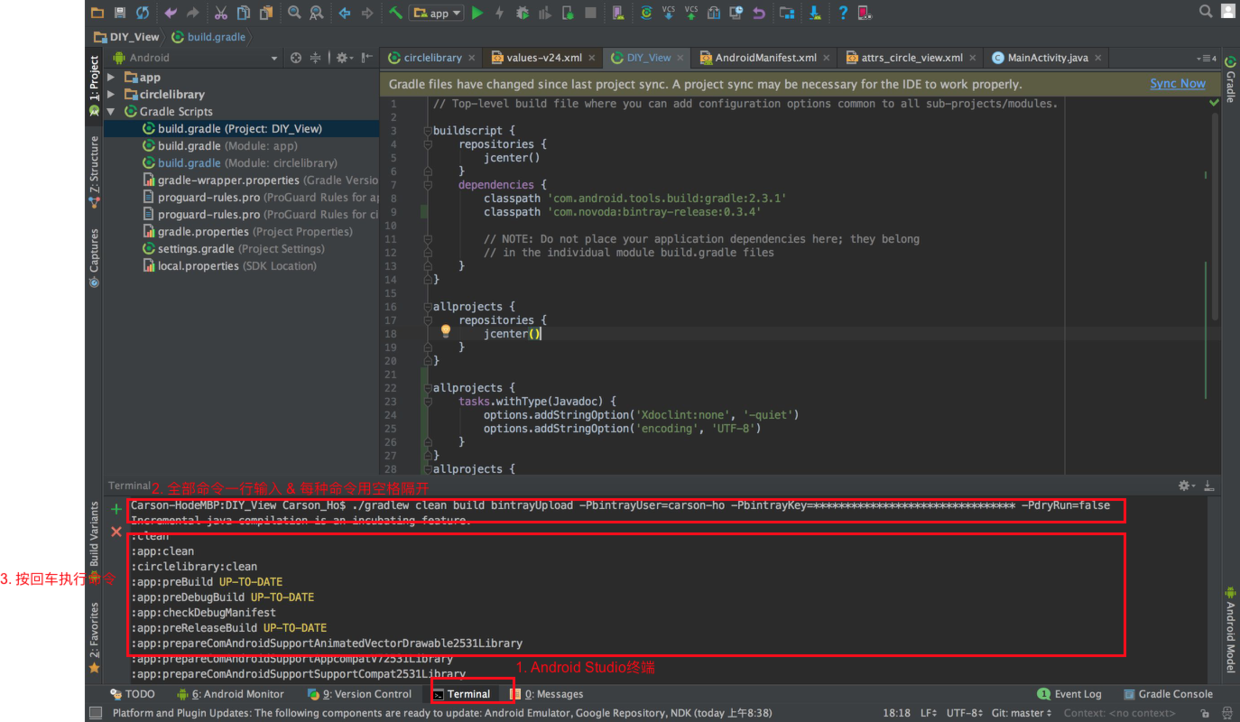The width and height of the screenshot is (1240, 722).
Task: Close the attrs_circle_view.xml tab
Action: click(973, 58)
